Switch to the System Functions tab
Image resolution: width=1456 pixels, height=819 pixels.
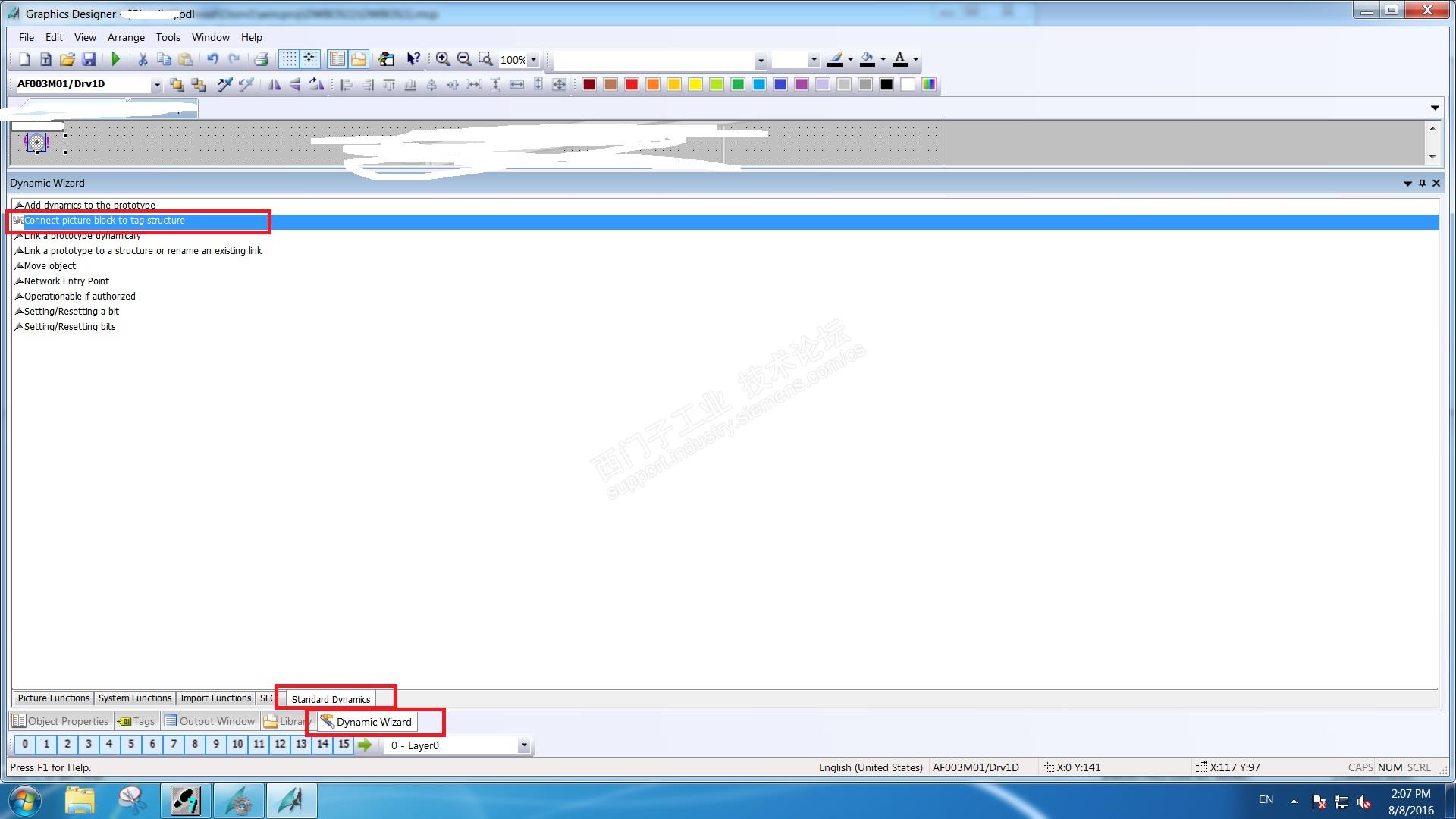click(135, 698)
